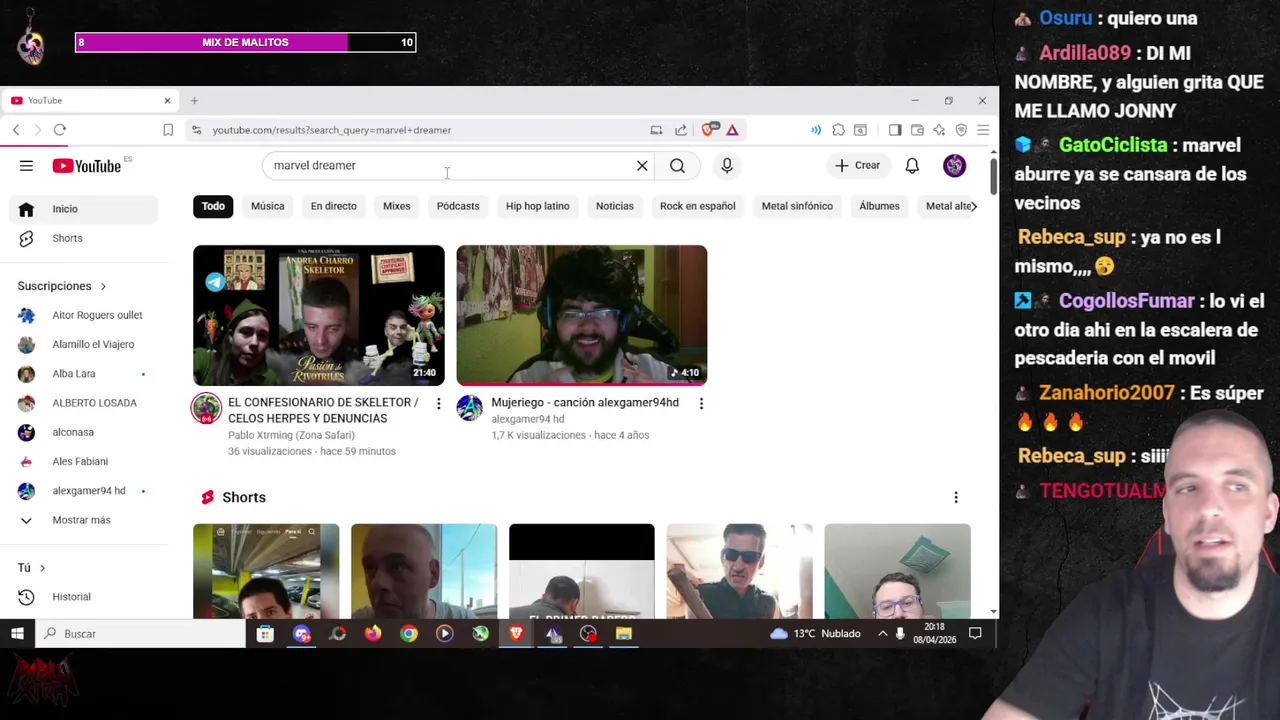Select the Música filter chip
This screenshot has width=1280, height=720.
point(267,206)
